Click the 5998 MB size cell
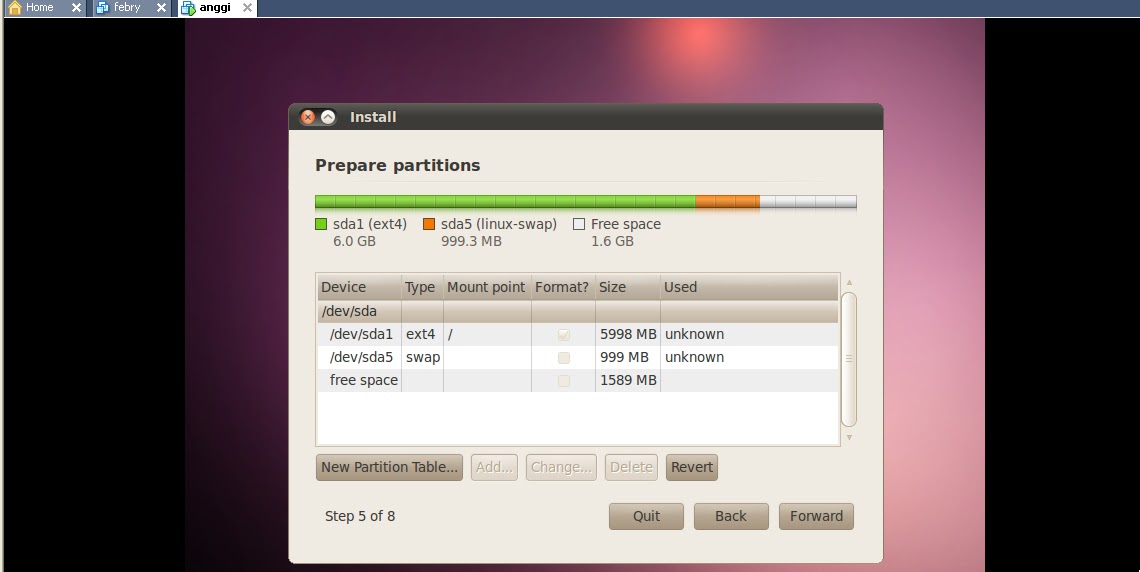1140x572 pixels. coord(628,334)
